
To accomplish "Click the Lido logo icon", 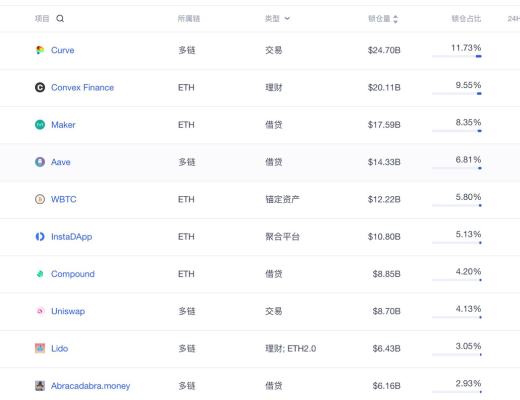I will coord(40,349).
